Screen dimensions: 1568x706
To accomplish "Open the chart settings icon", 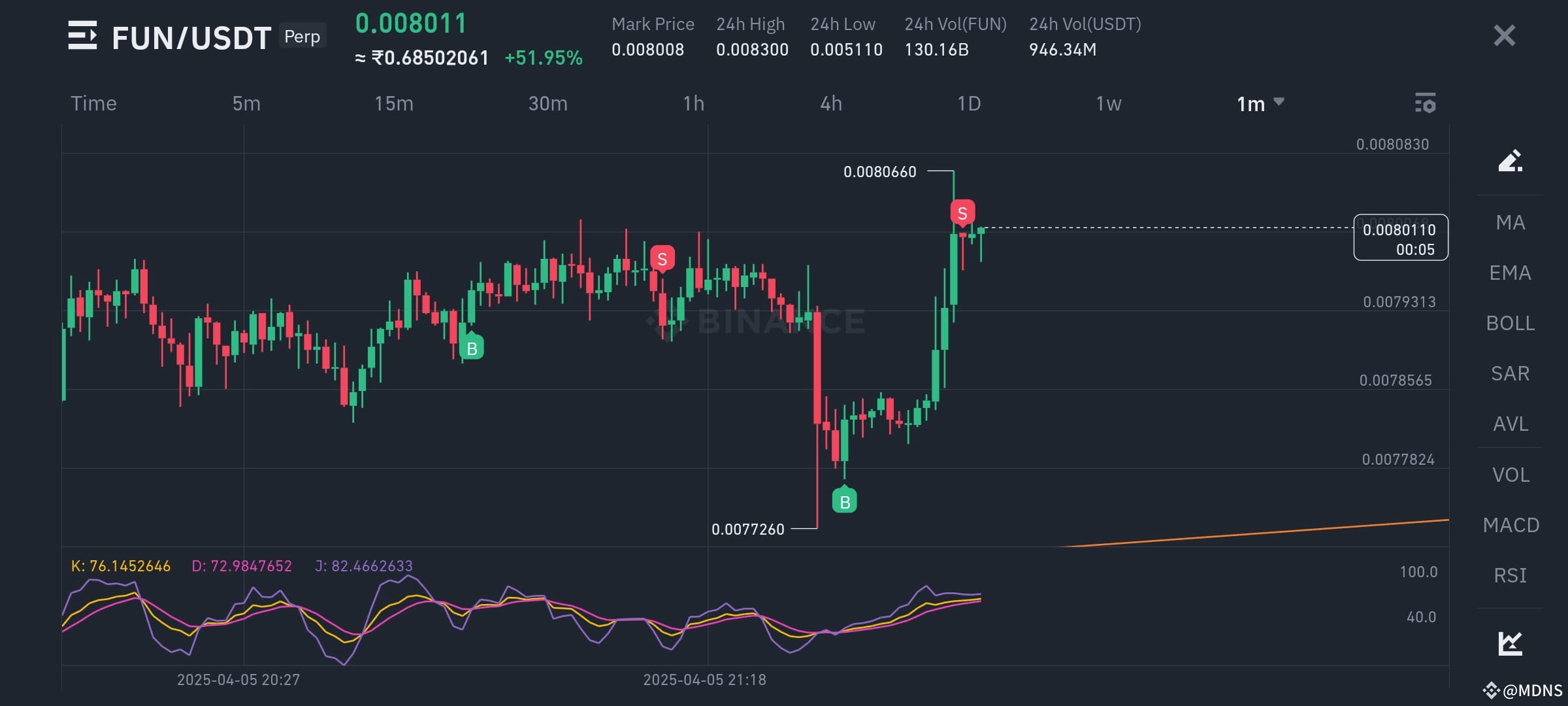I will pos(1426,103).
